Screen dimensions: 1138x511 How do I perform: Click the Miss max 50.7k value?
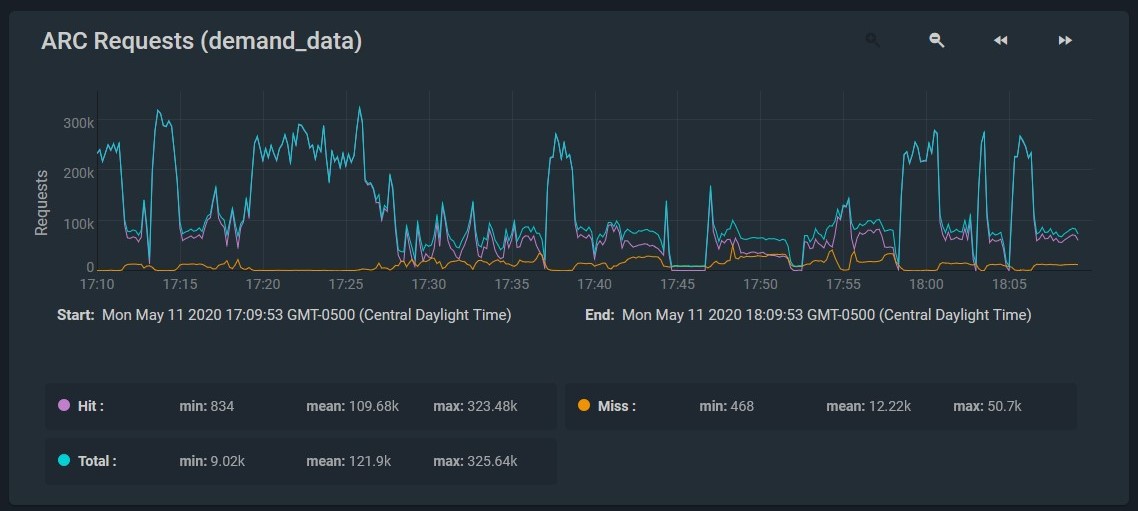987,406
